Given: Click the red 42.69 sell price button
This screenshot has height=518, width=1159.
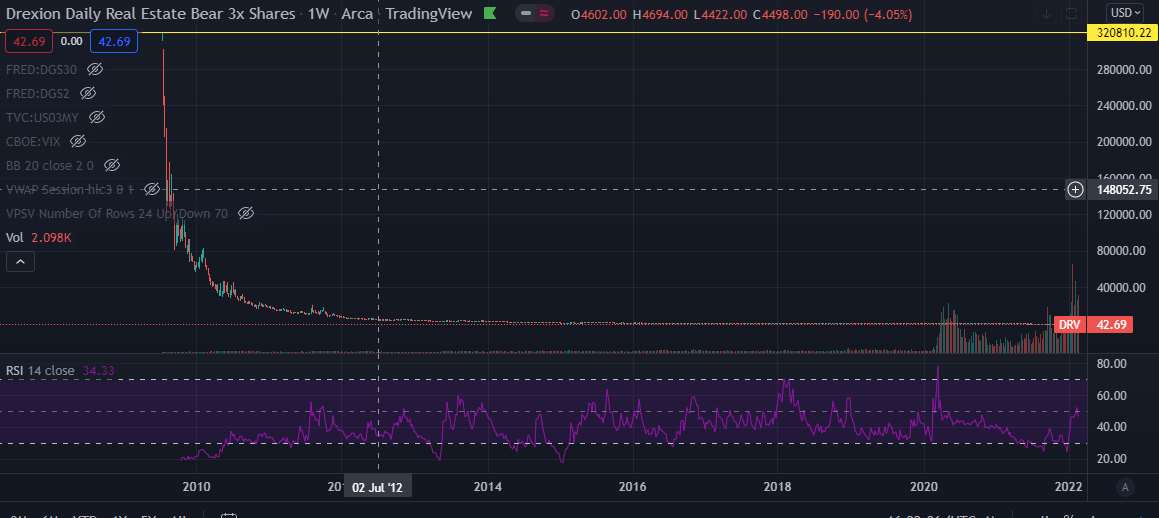Looking at the screenshot, I should (28, 41).
